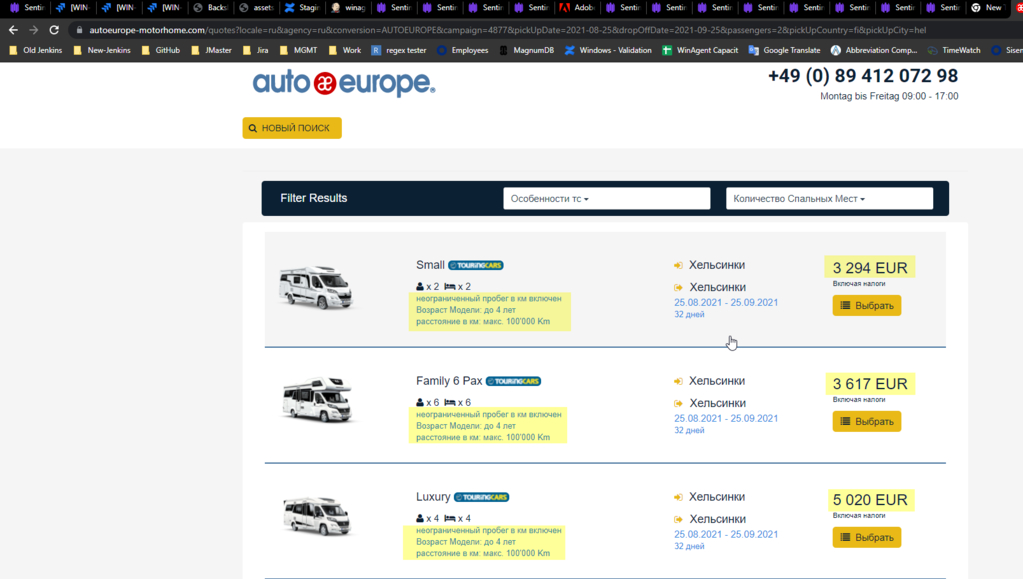Open the Количество Спальных Мест dropdown
The width and height of the screenshot is (1023, 579).
click(x=829, y=198)
